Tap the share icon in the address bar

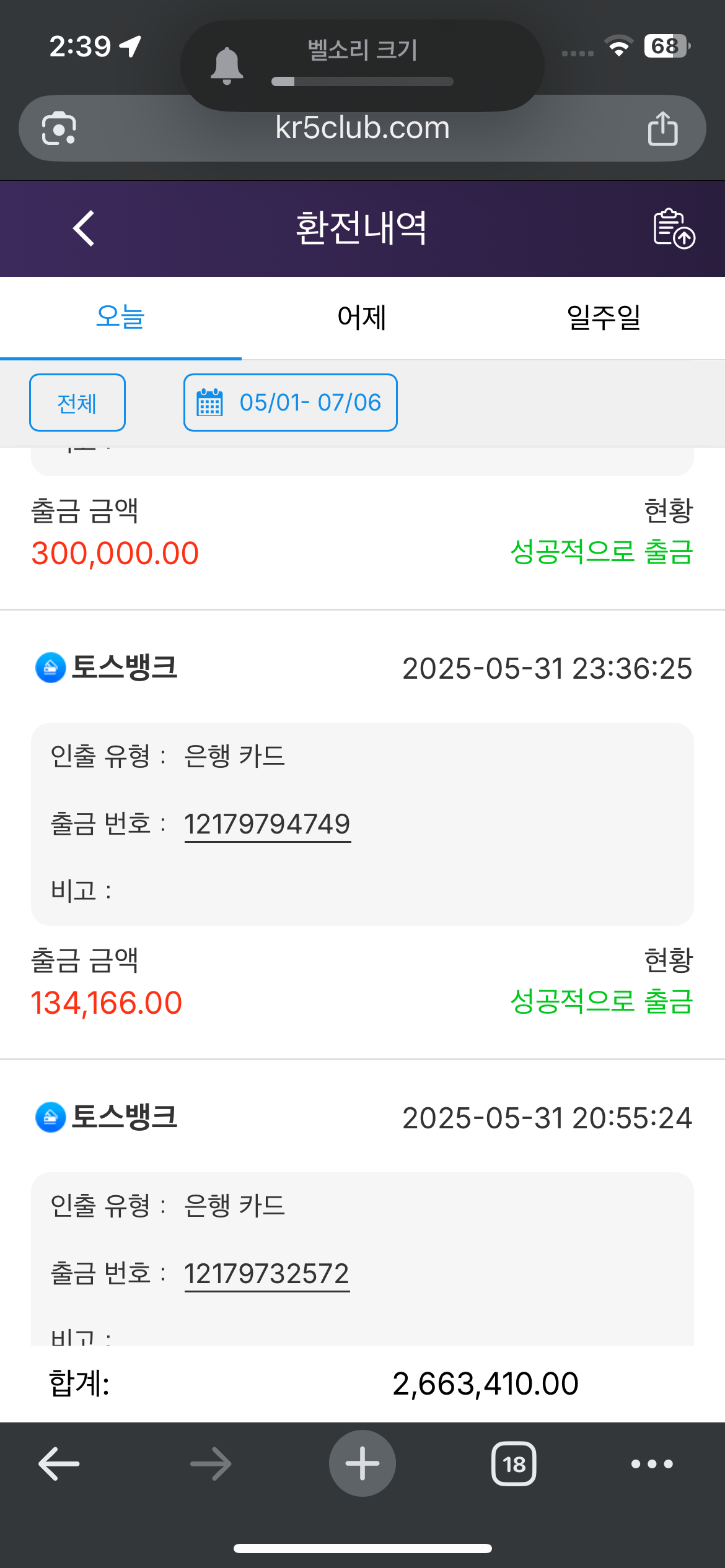coord(662,128)
